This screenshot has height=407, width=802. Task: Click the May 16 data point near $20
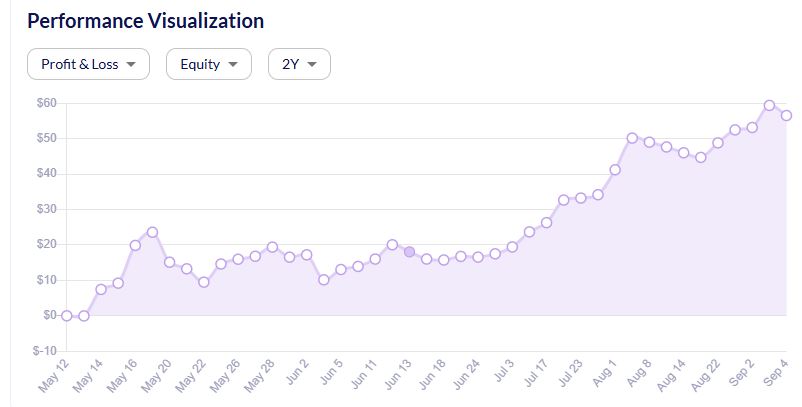[135, 245]
